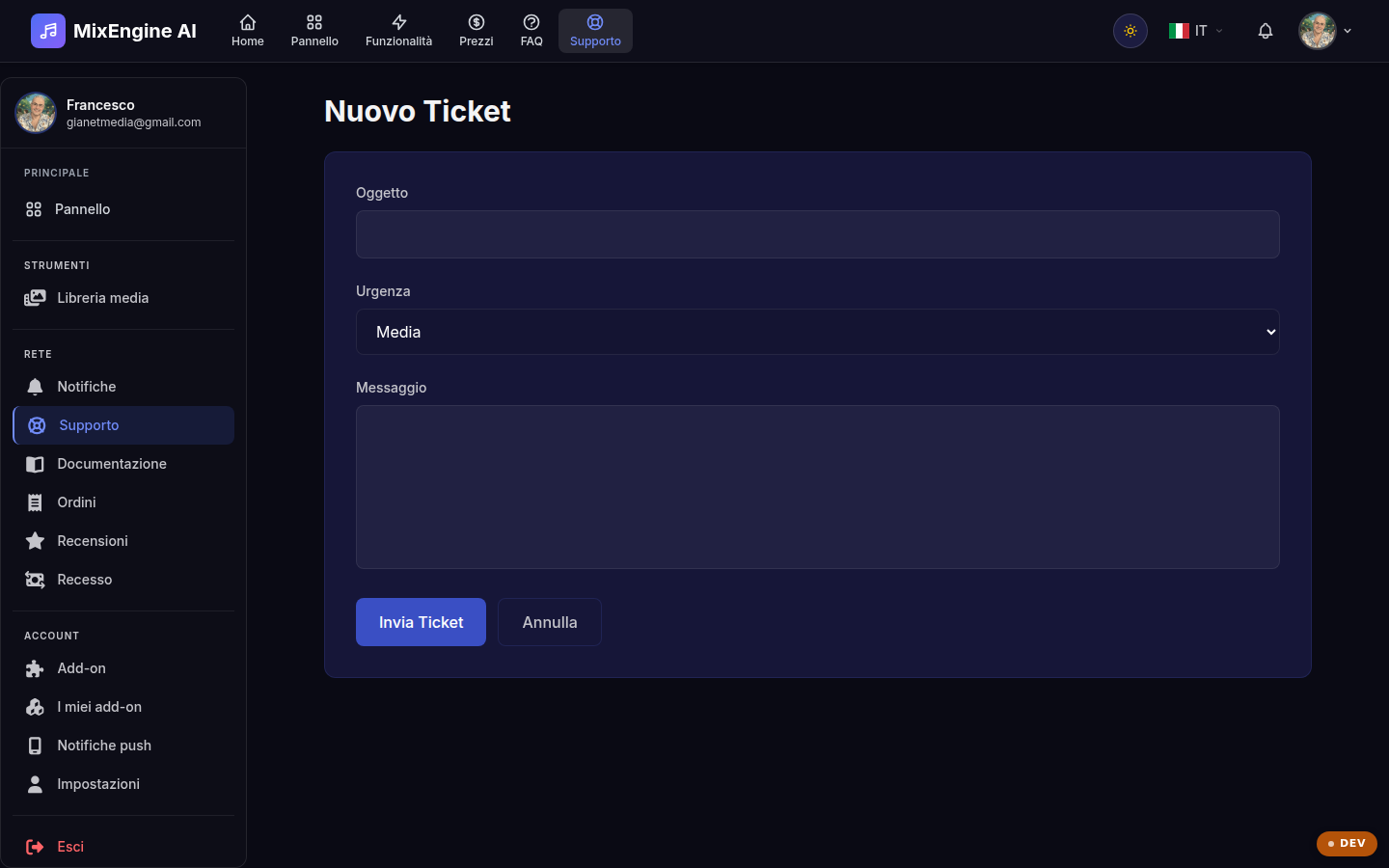The width and height of the screenshot is (1389, 868).
Task: Click Francesco's sidebar profile picture
Action: pyautogui.click(x=36, y=113)
